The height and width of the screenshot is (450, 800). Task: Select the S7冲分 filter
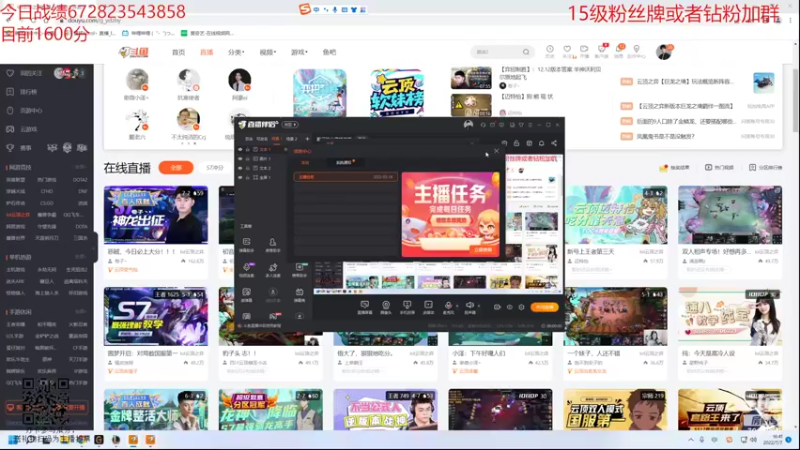215,167
